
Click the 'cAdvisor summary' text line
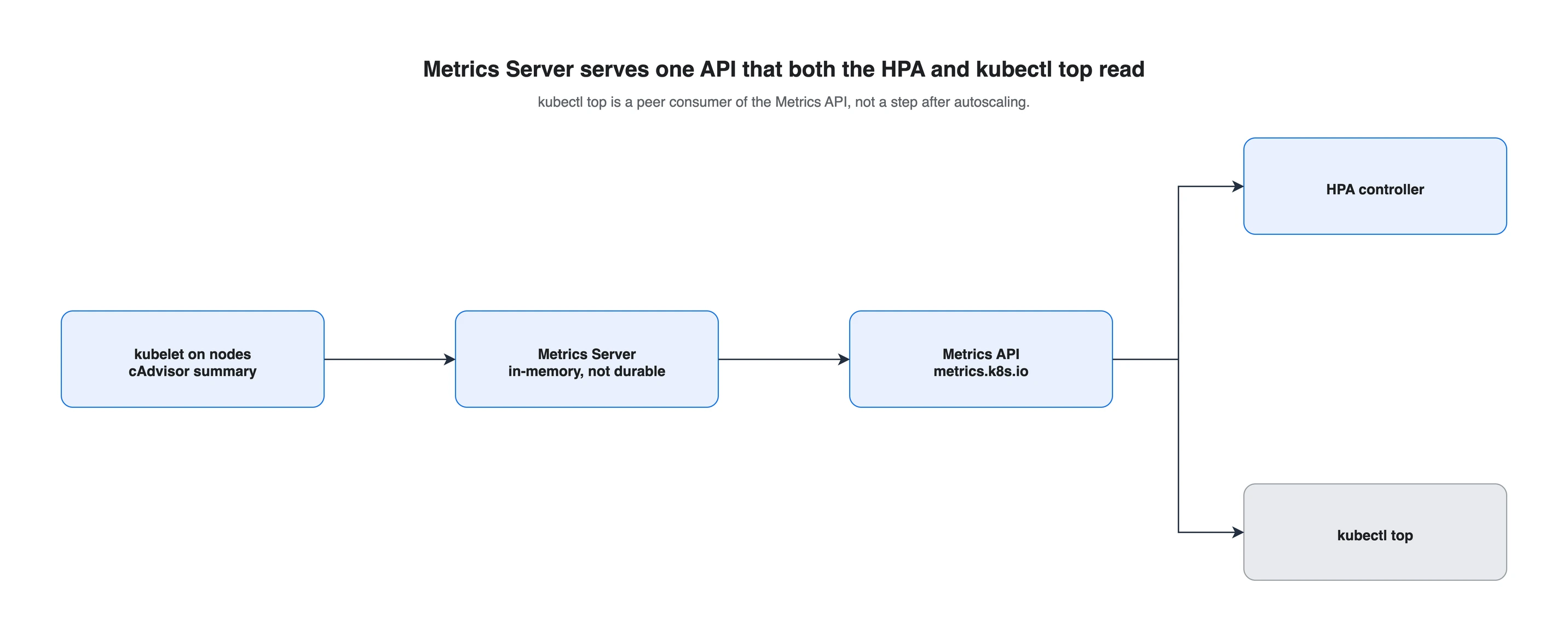[x=192, y=371]
